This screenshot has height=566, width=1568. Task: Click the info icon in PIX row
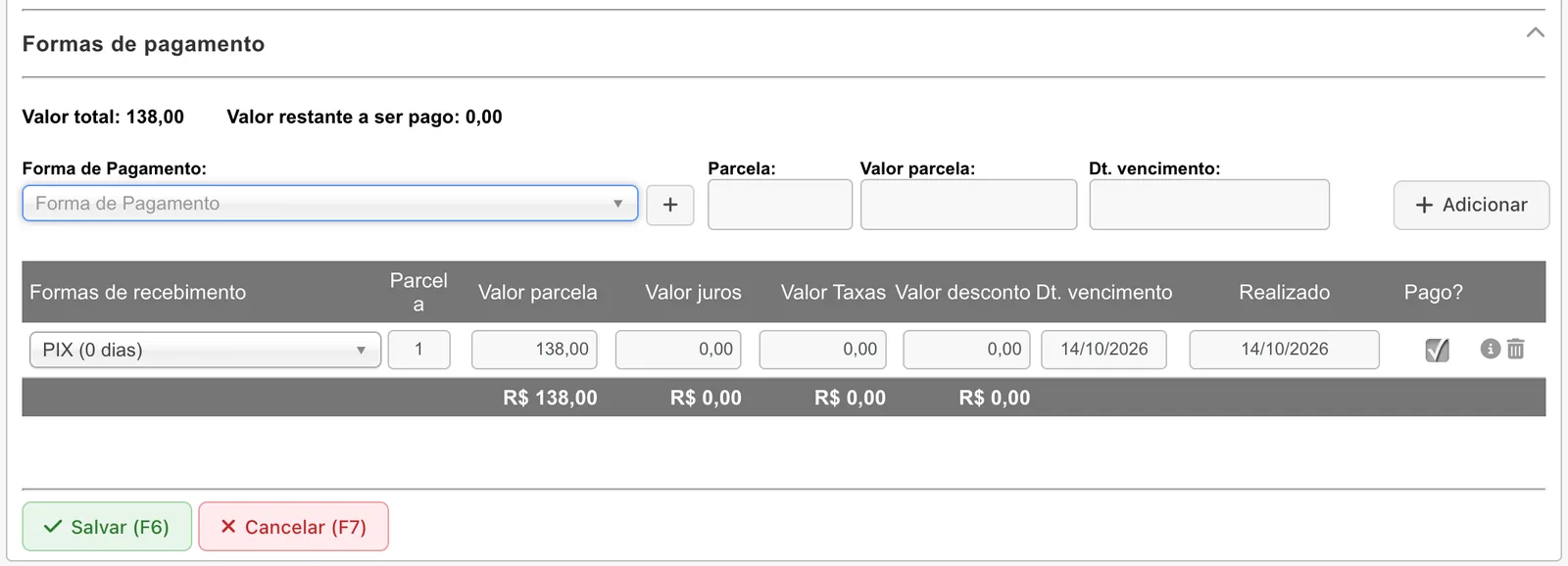pos(1490,349)
